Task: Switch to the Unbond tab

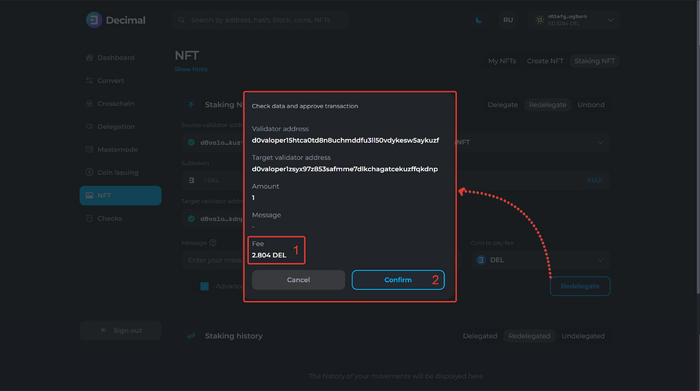Action: [591, 104]
